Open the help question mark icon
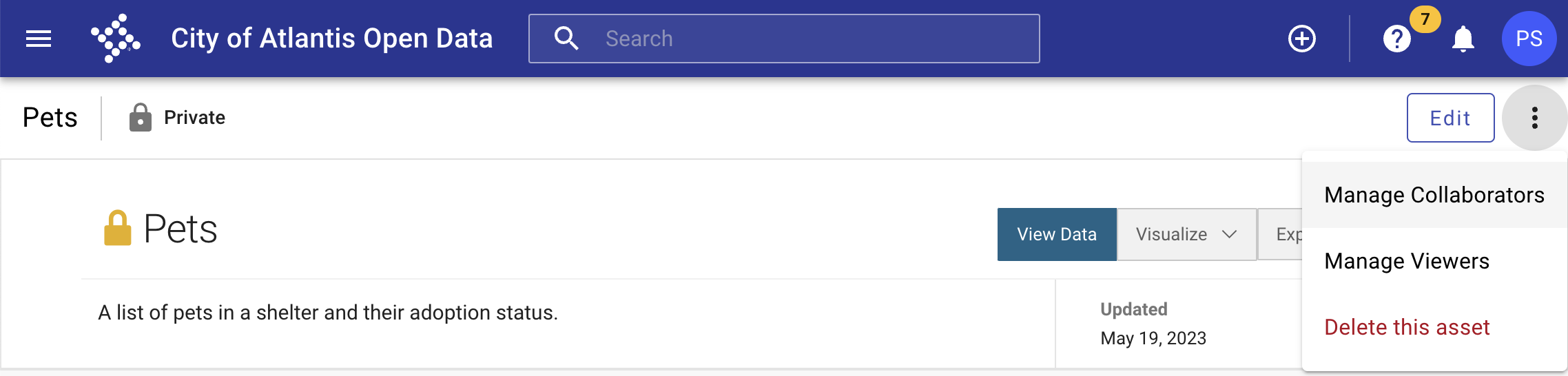This screenshot has height=376, width=1568. [x=1396, y=39]
